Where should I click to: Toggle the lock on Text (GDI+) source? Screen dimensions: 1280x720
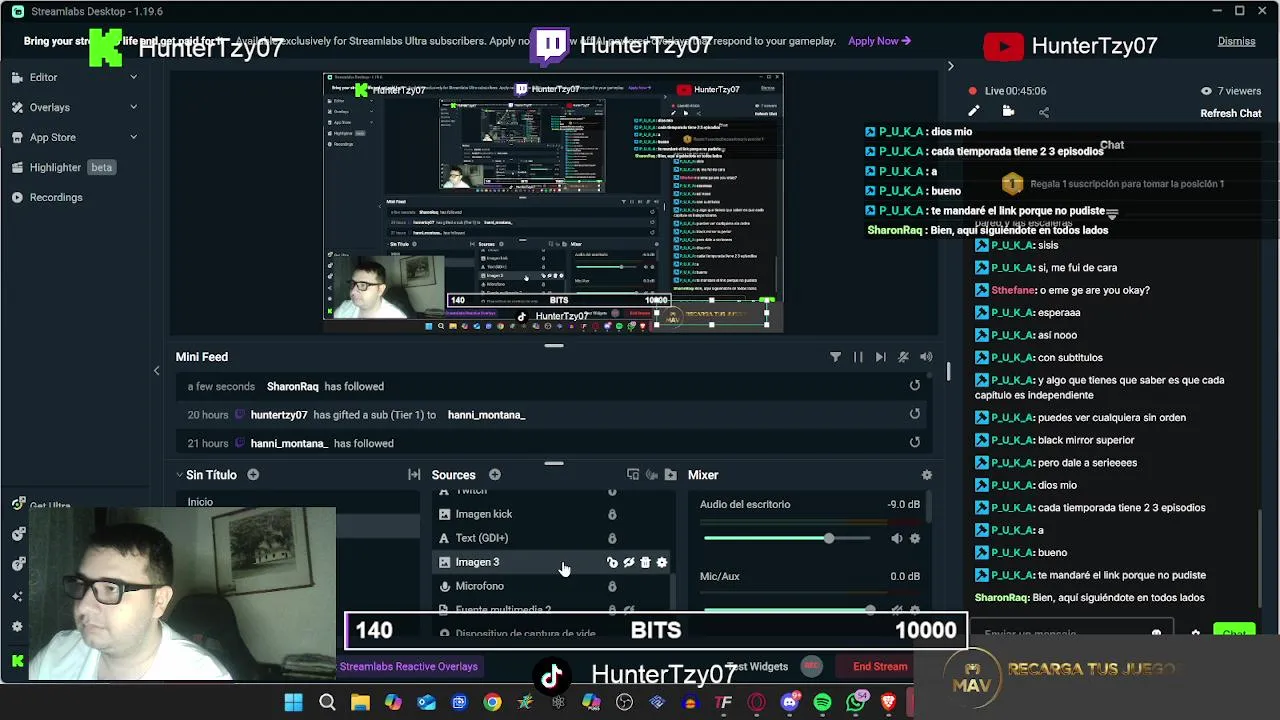(x=612, y=538)
